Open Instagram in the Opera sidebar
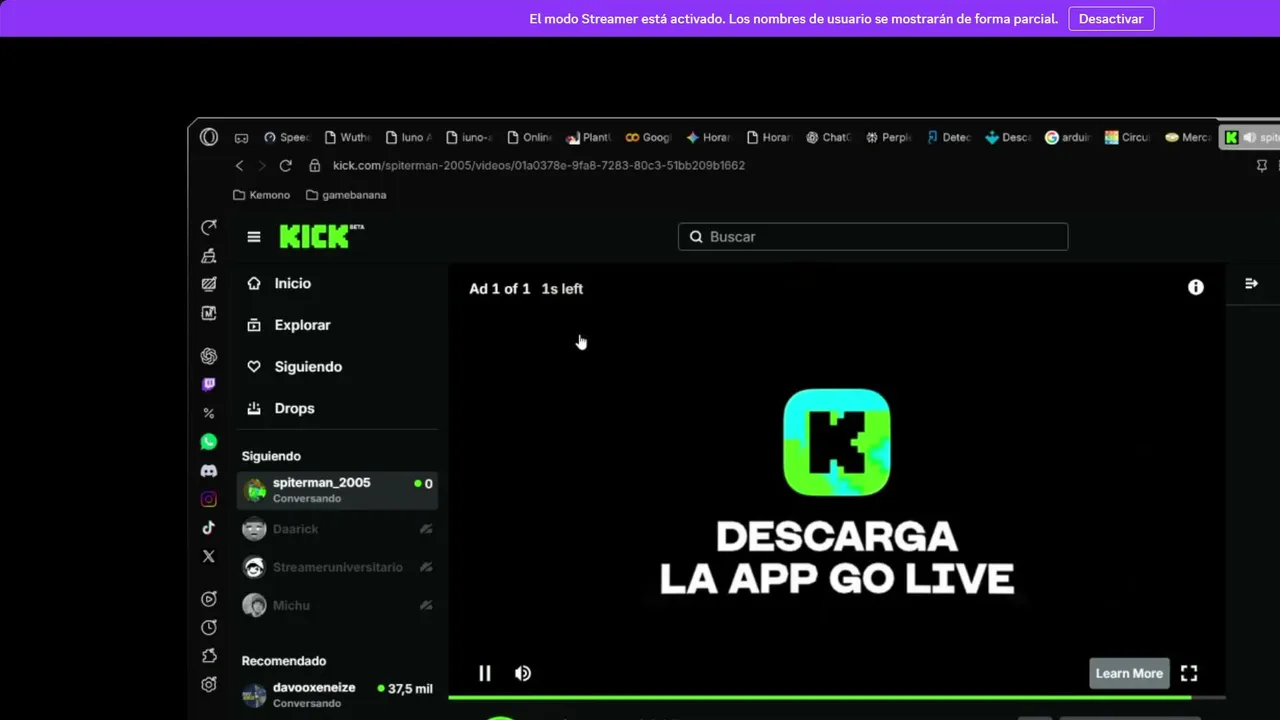 [x=209, y=499]
